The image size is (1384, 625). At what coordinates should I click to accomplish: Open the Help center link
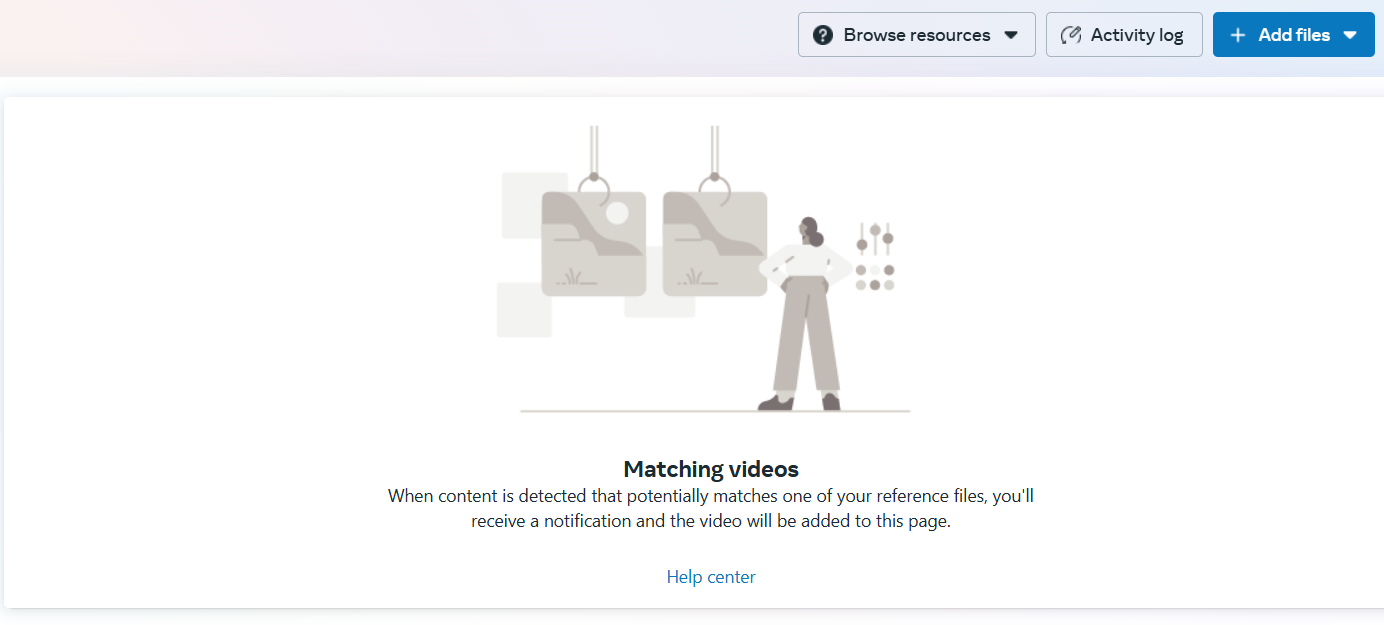coord(711,577)
